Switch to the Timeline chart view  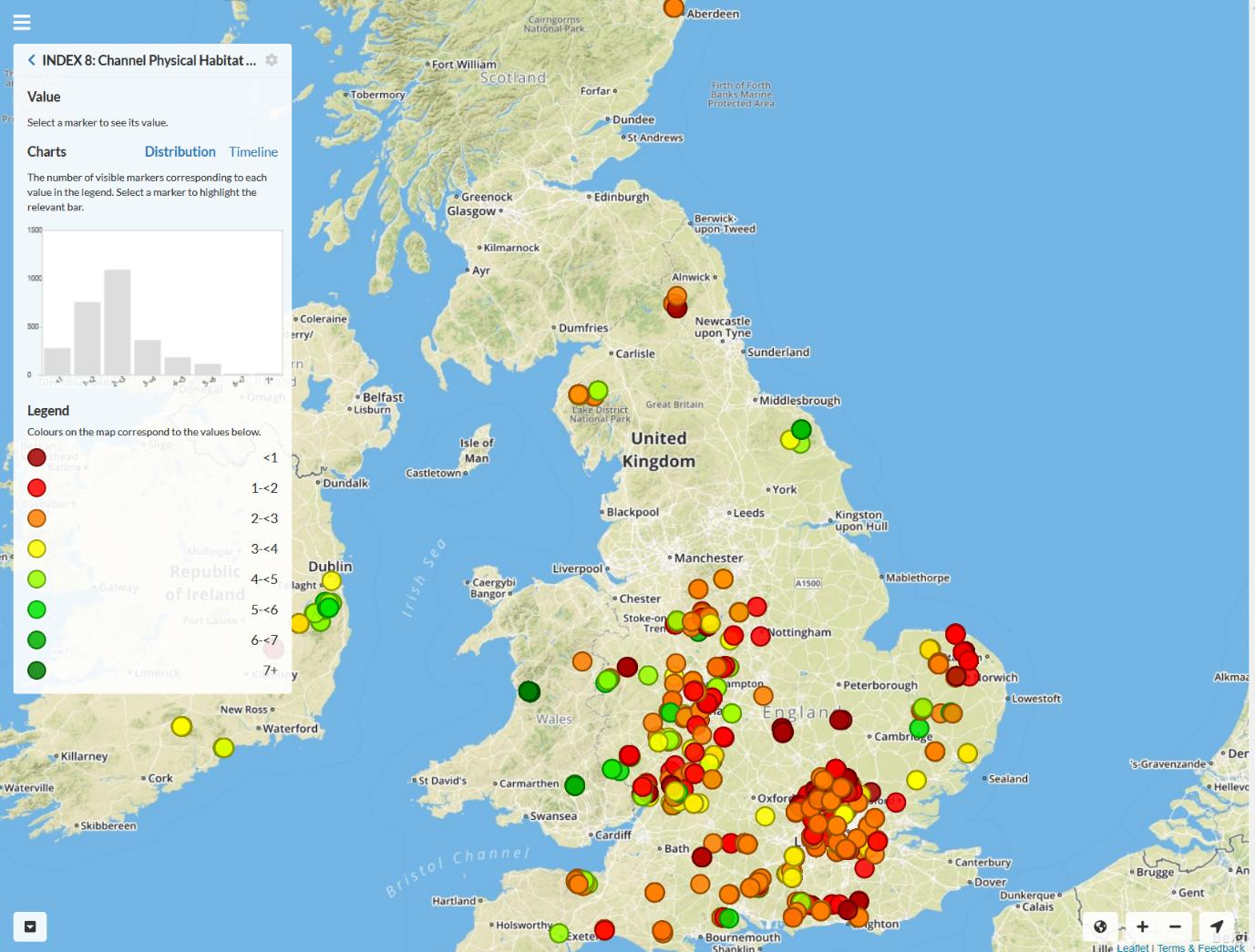pyautogui.click(x=252, y=151)
